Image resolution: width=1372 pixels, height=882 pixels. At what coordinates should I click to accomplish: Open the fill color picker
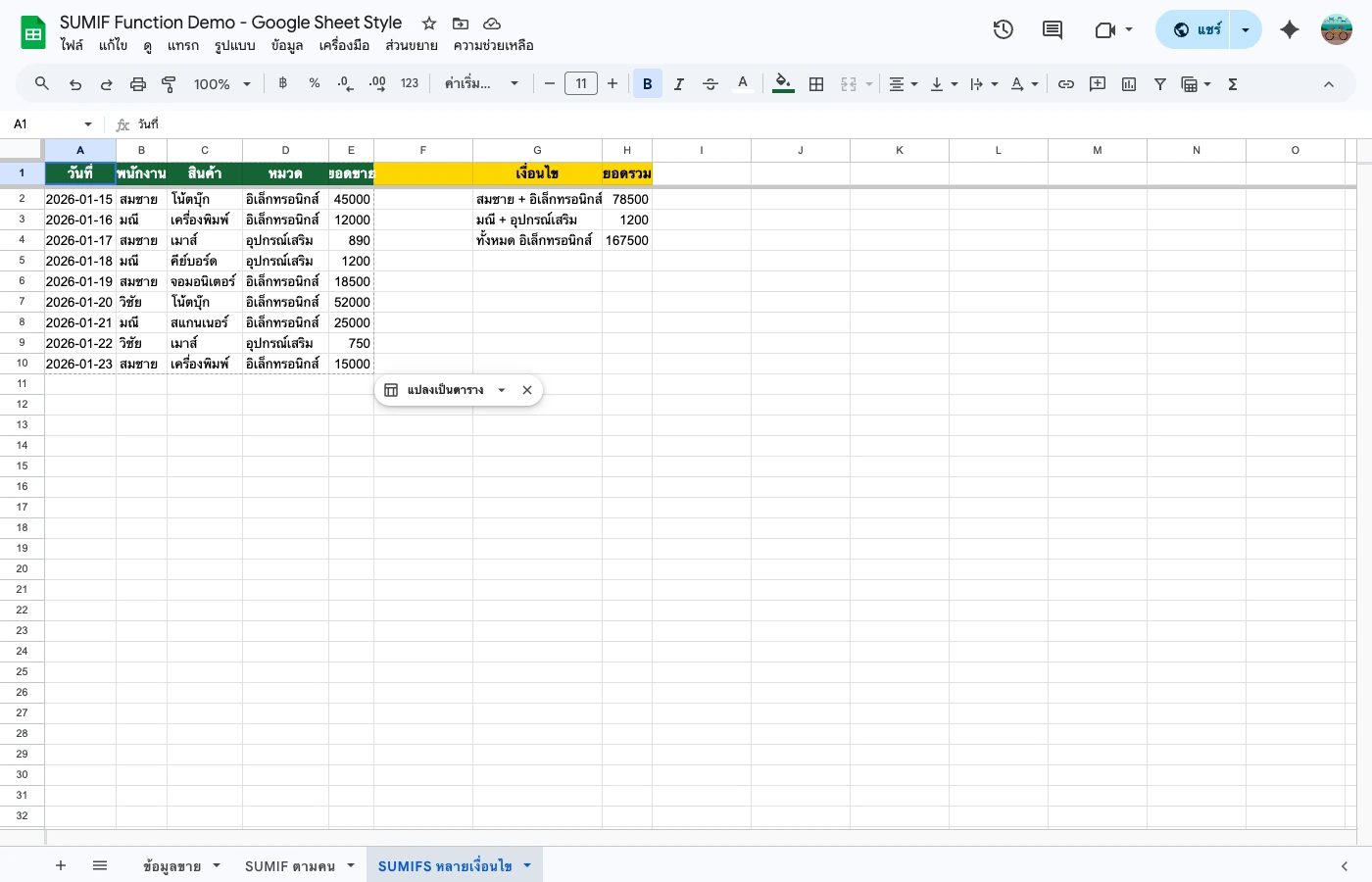tap(782, 83)
